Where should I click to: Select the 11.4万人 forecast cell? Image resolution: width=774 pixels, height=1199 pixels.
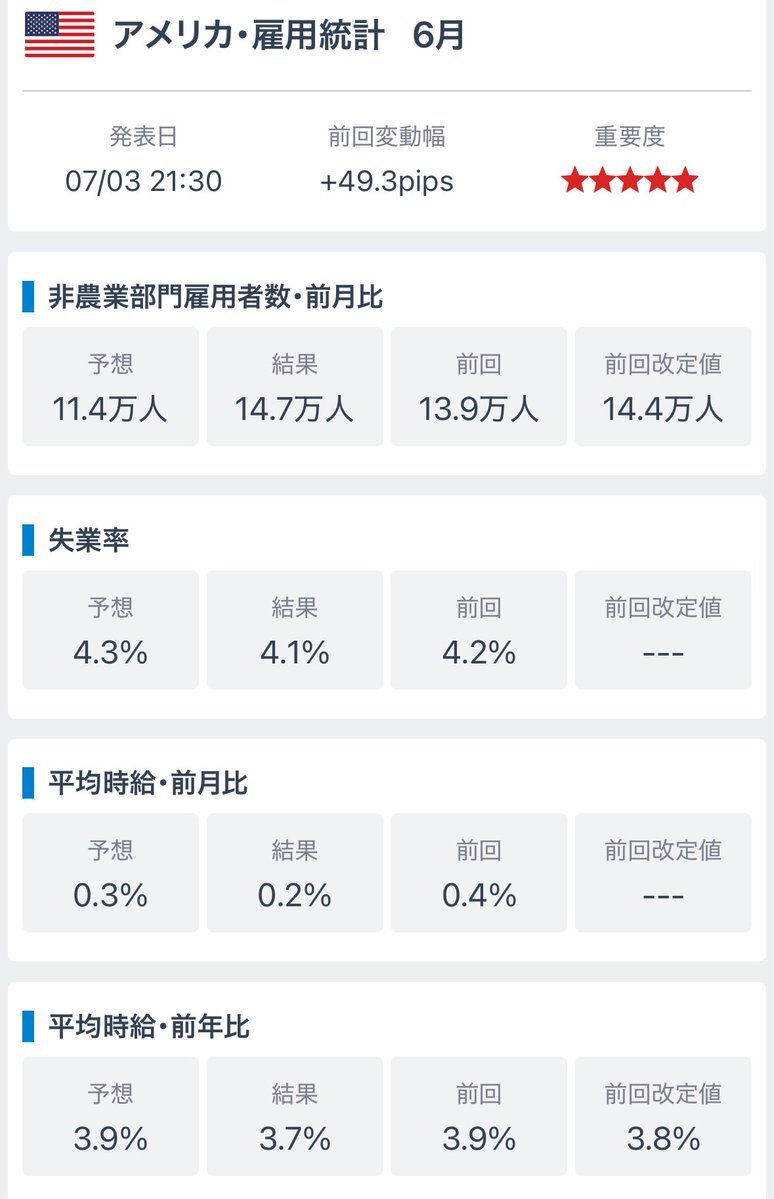click(x=110, y=386)
